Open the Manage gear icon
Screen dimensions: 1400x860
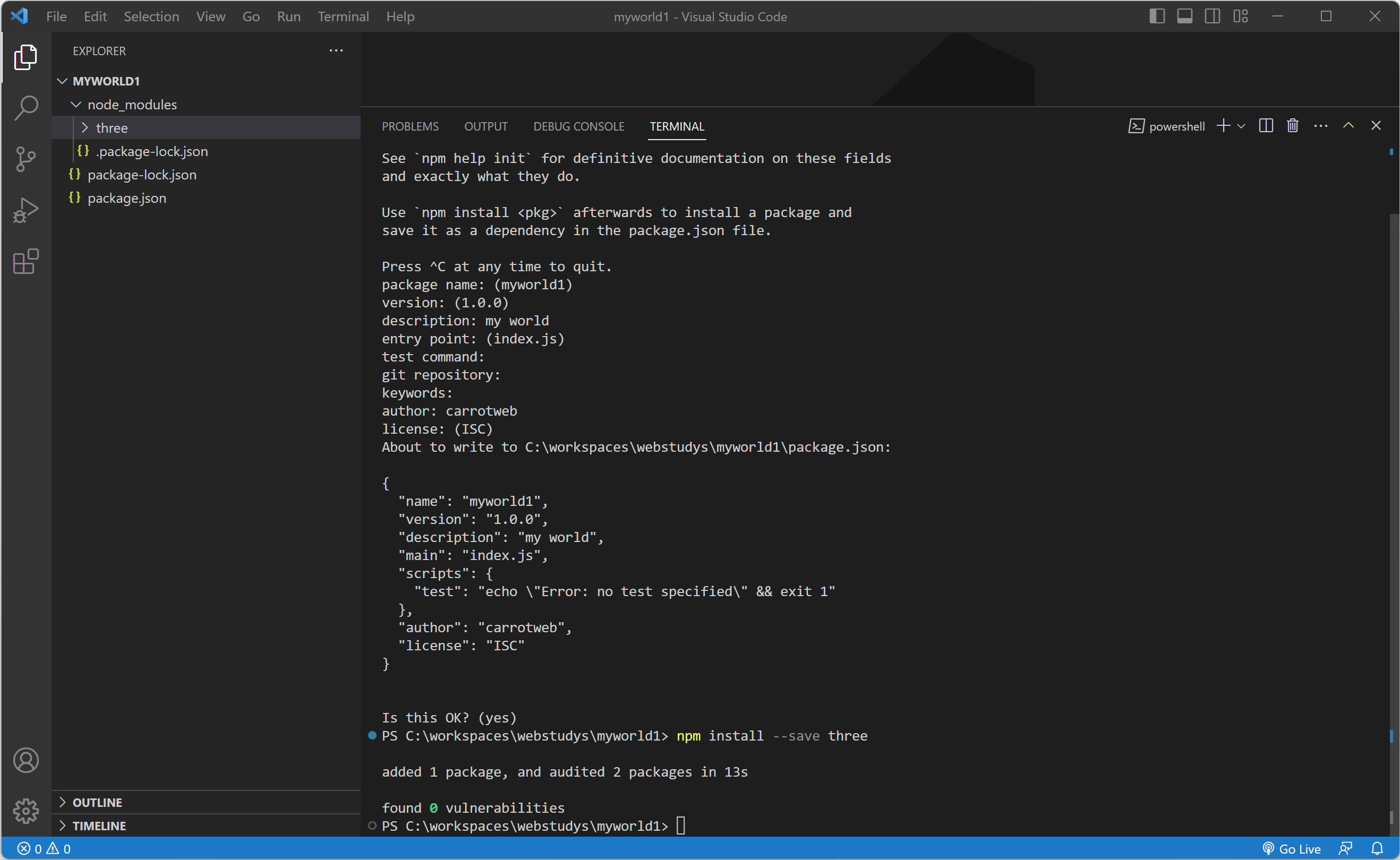tap(25, 811)
